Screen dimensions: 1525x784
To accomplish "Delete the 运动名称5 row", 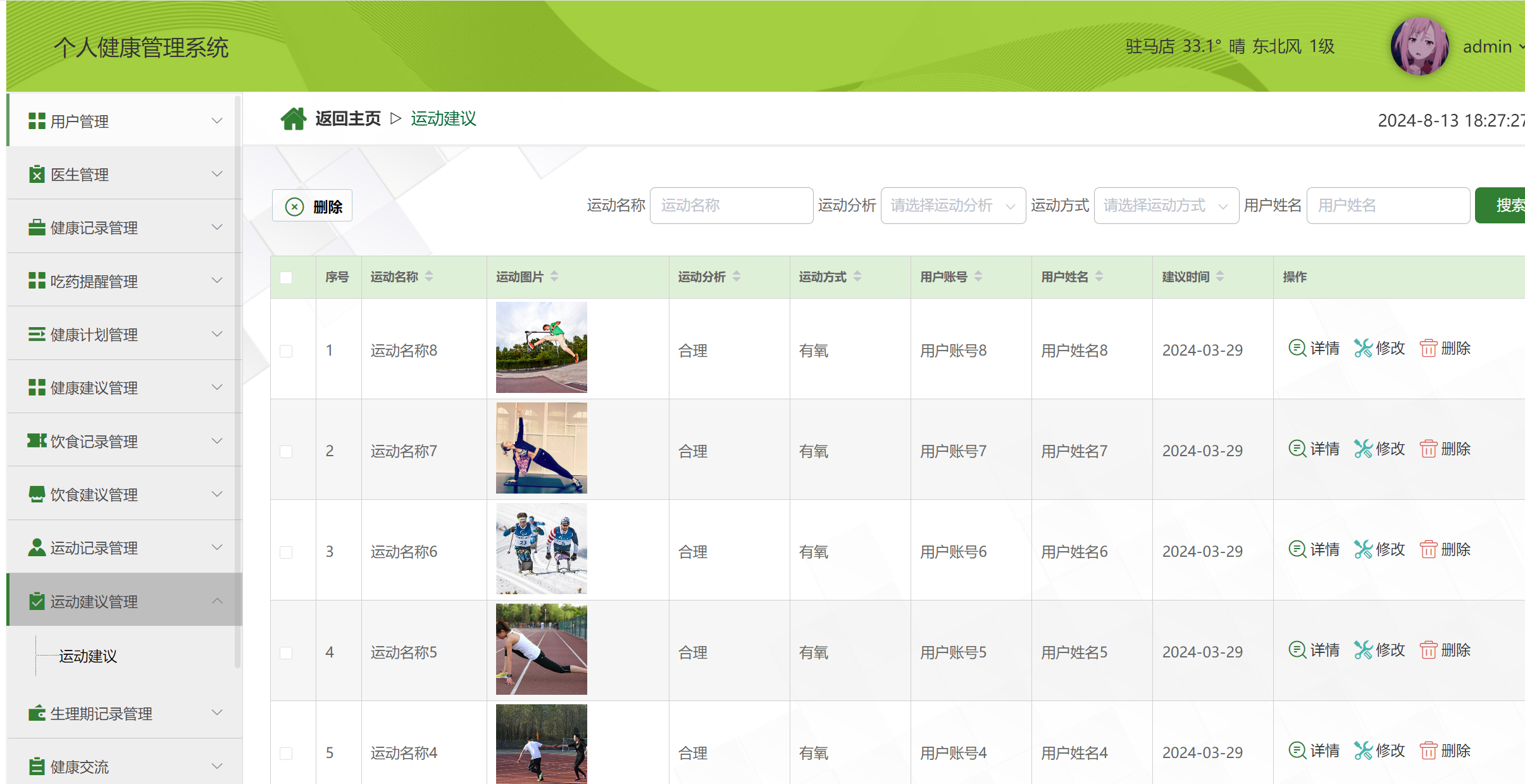I will point(1445,650).
